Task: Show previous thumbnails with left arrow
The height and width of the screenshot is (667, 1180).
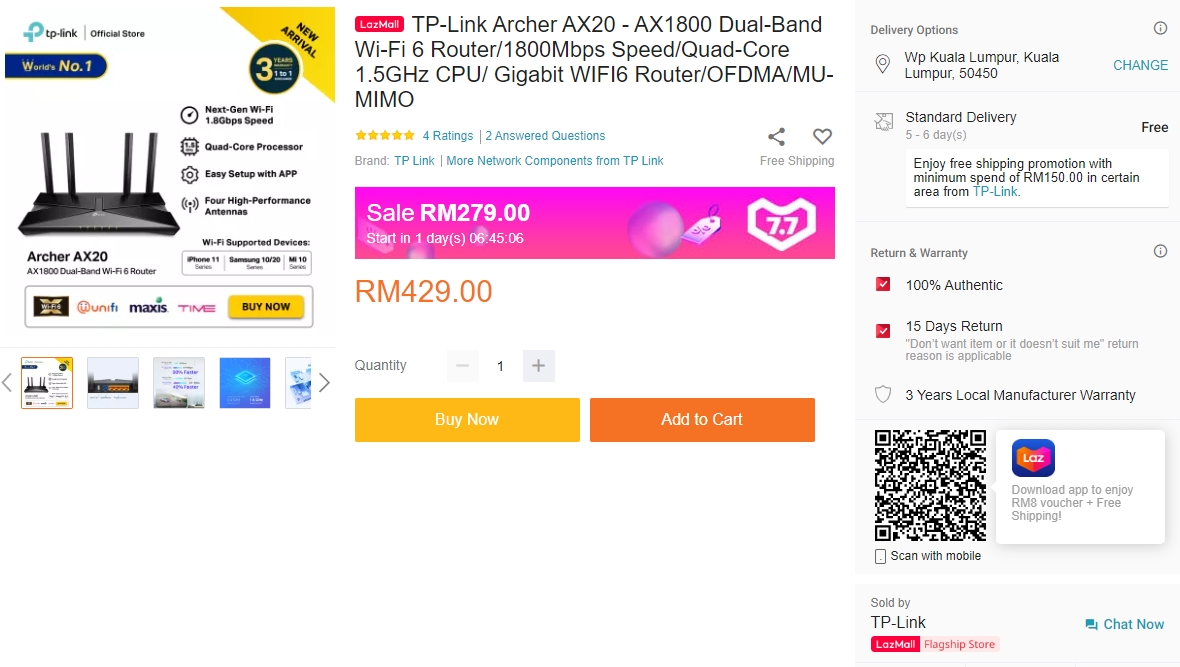Action: [x=7, y=383]
